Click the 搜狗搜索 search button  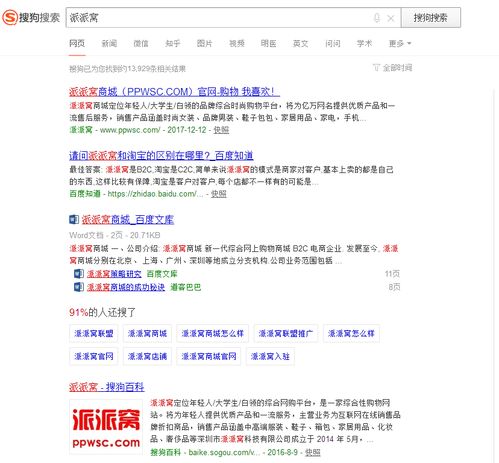[431, 18]
